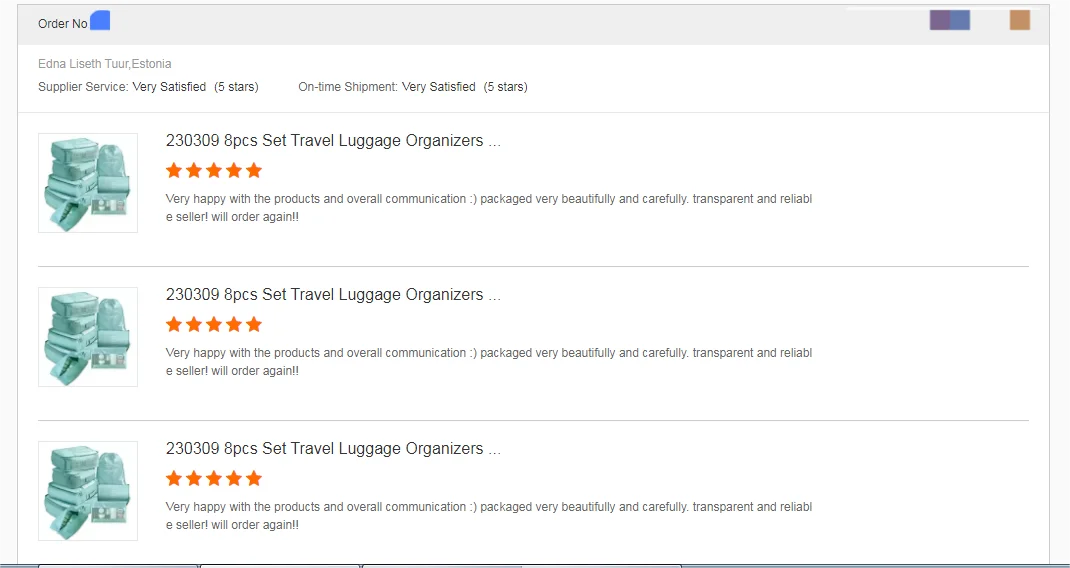Viewport: 1070px width, 568px height.
Task: Click the second review's five-star rating
Action: pyautogui.click(x=214, y=324)
